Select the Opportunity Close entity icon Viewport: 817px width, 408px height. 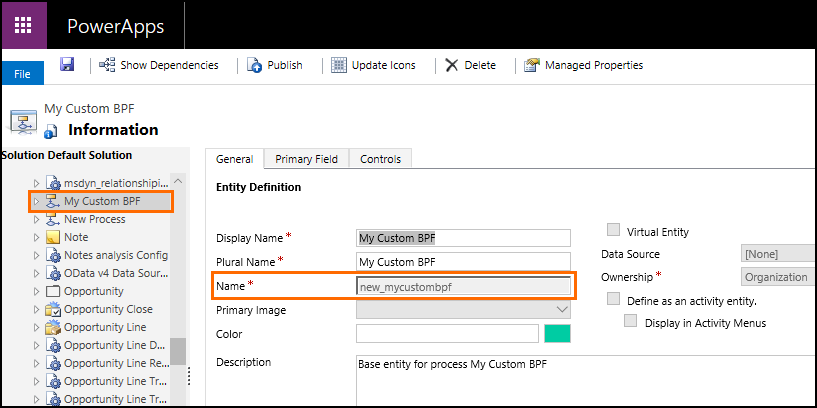[54, 309]
